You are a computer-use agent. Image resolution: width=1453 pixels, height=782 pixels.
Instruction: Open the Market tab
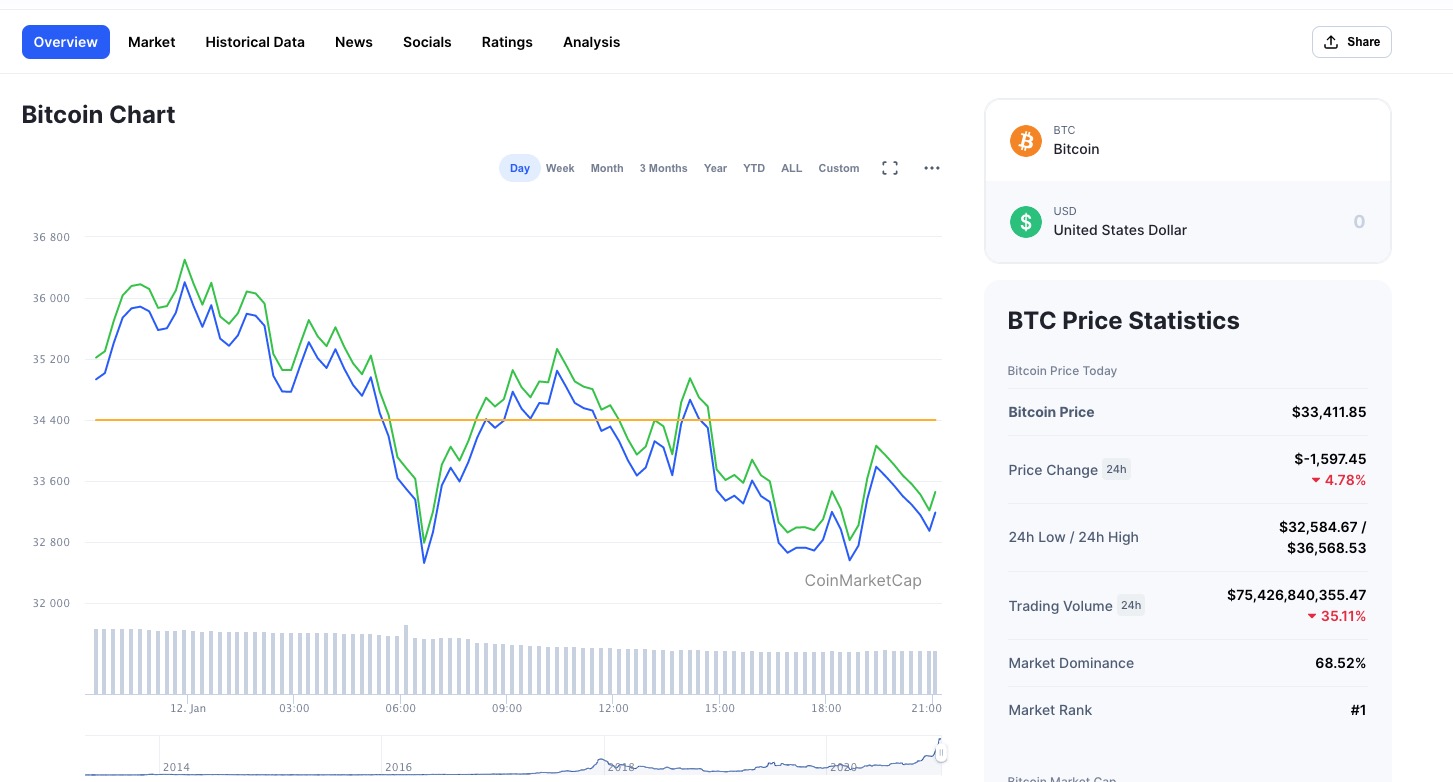[x=152, y=42]
